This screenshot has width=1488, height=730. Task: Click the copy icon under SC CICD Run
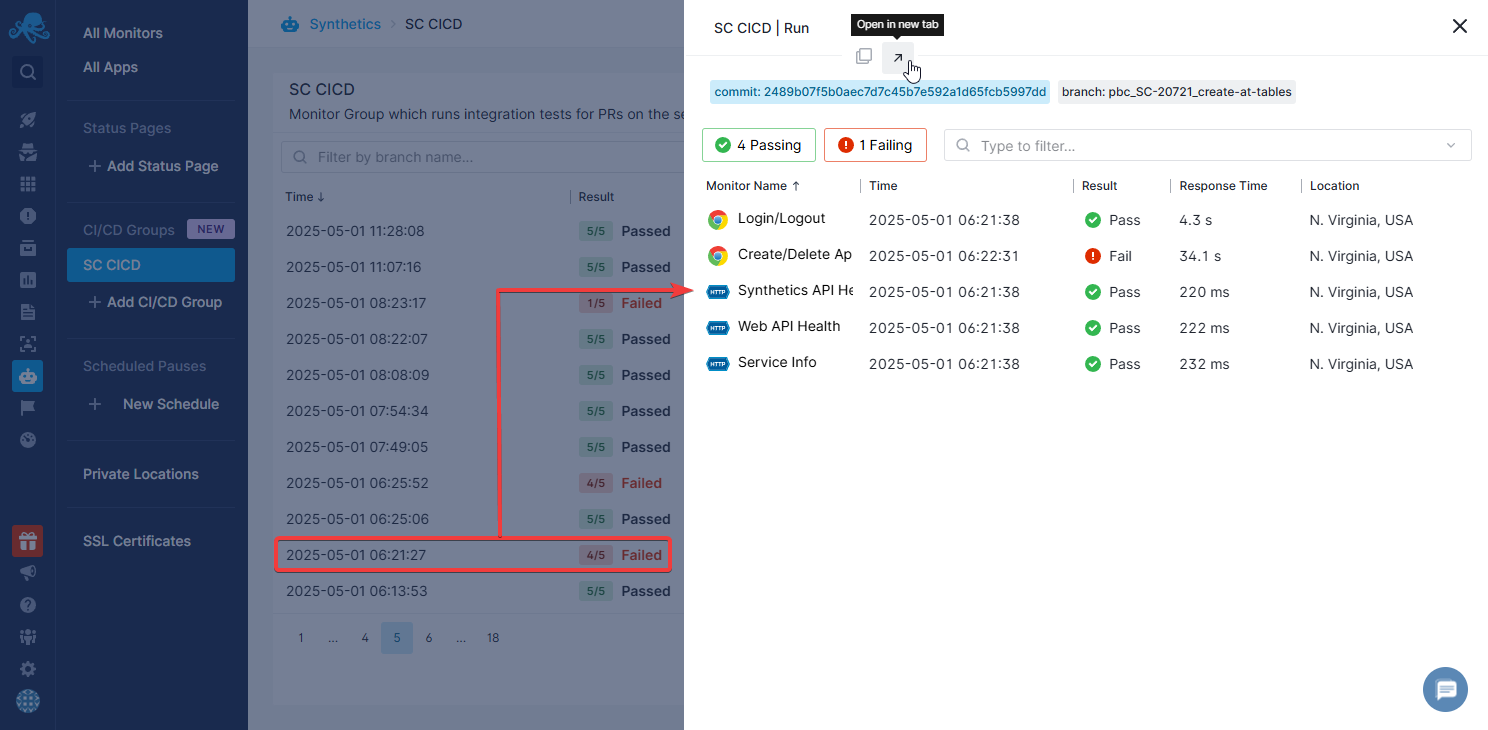point(864,57)
